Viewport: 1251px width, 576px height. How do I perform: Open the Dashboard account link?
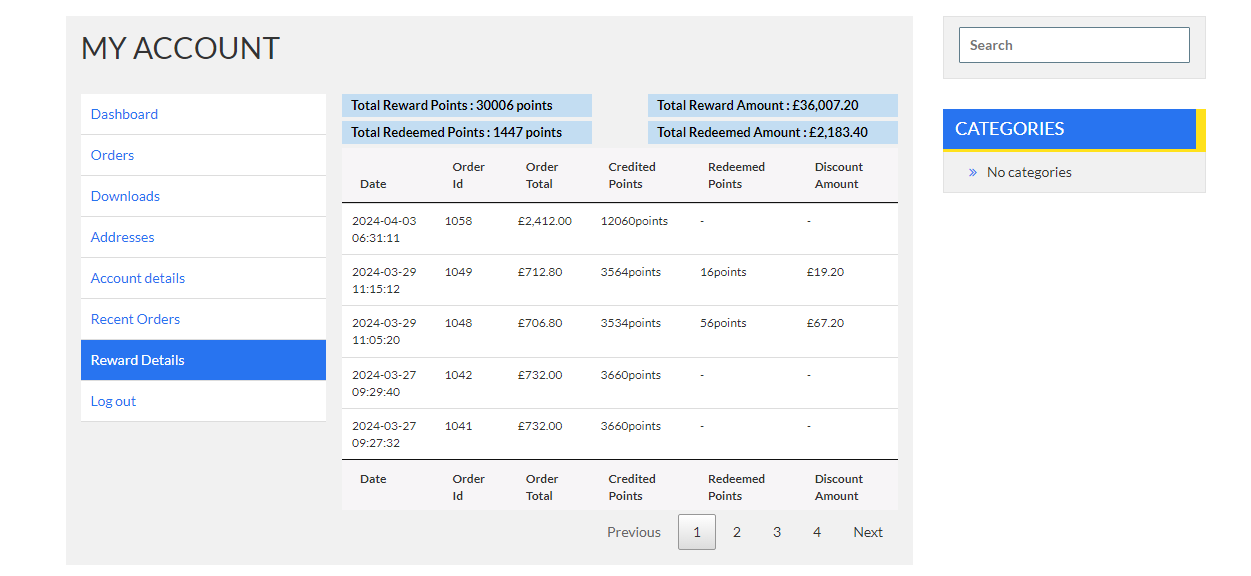124,114
